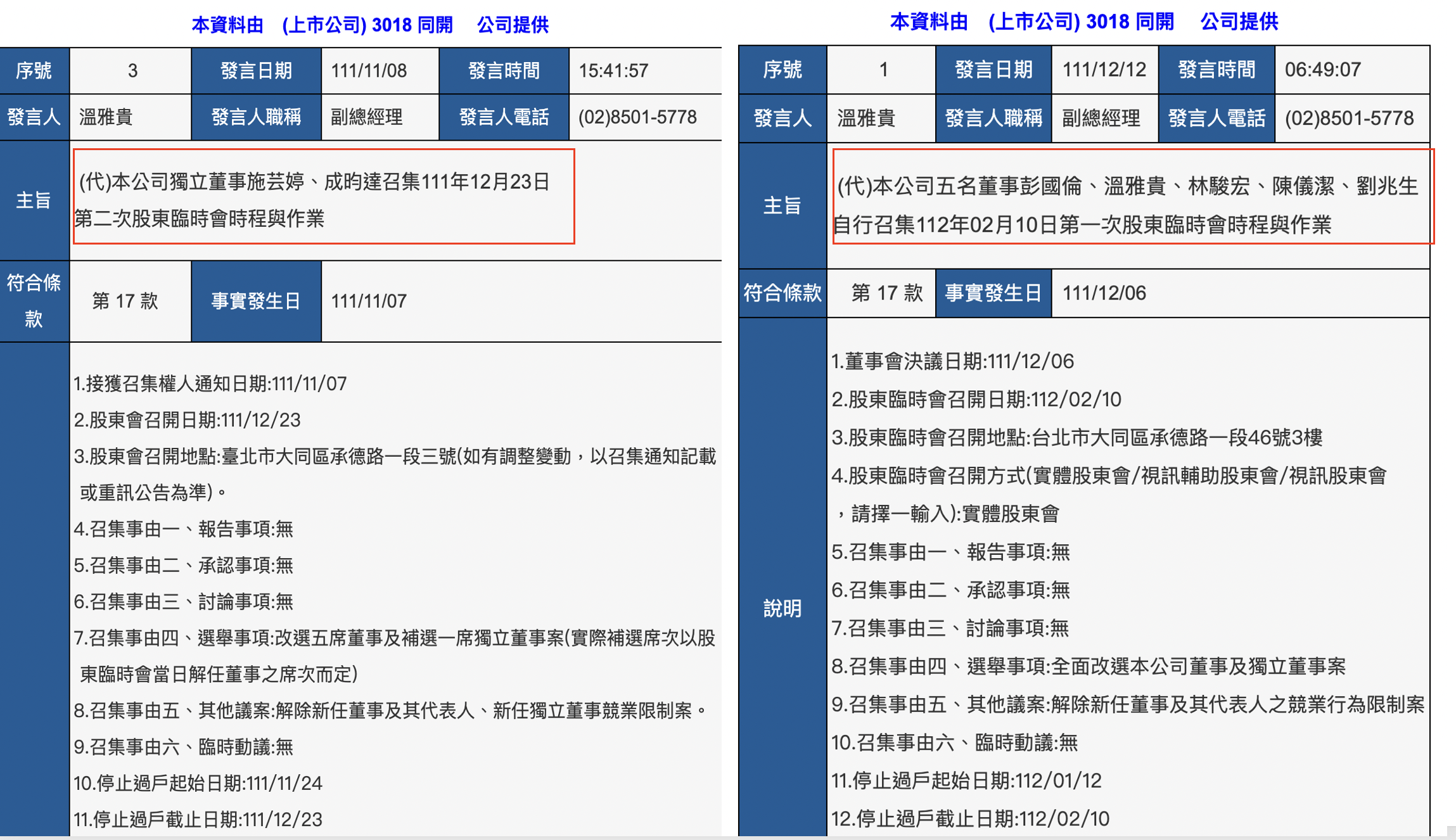Viewport: 1456px width, 840px height.
Task: Click subject text listing five directors 彭國倫
Action: (1126, 205)
